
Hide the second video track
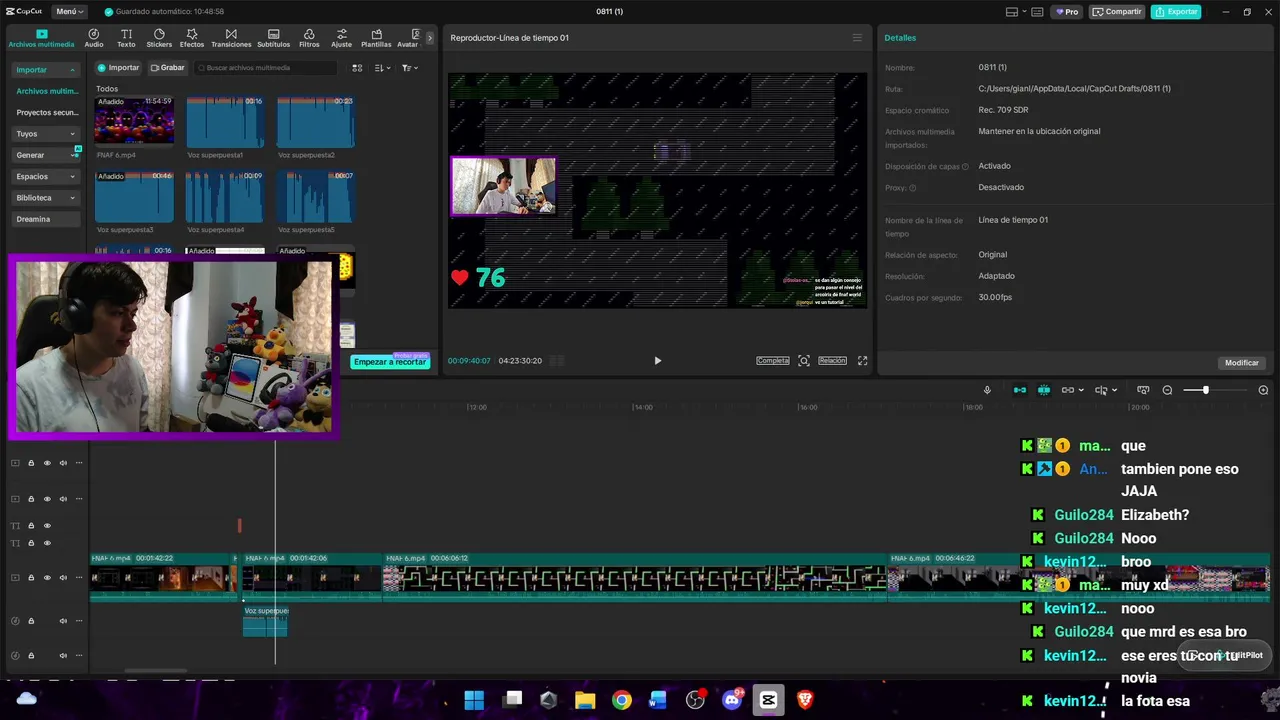pyautogui.click(x=47, y=498)
